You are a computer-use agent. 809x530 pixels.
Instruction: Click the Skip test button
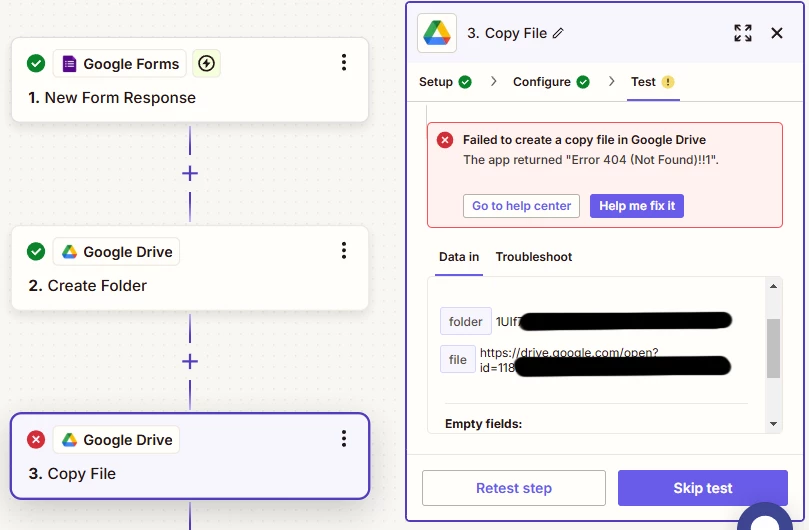click(x=703, y=488)
